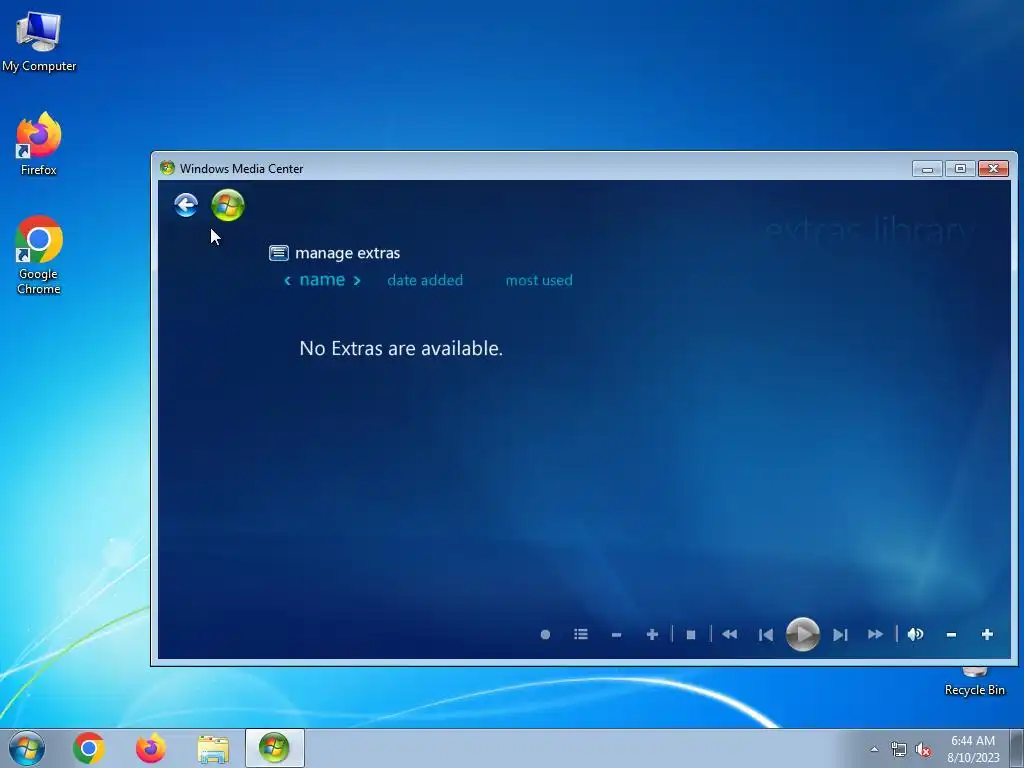This screenshot has width=1024, height=768.
Task: Channel down with minus beside guide icon
Action: coord(616,635)
